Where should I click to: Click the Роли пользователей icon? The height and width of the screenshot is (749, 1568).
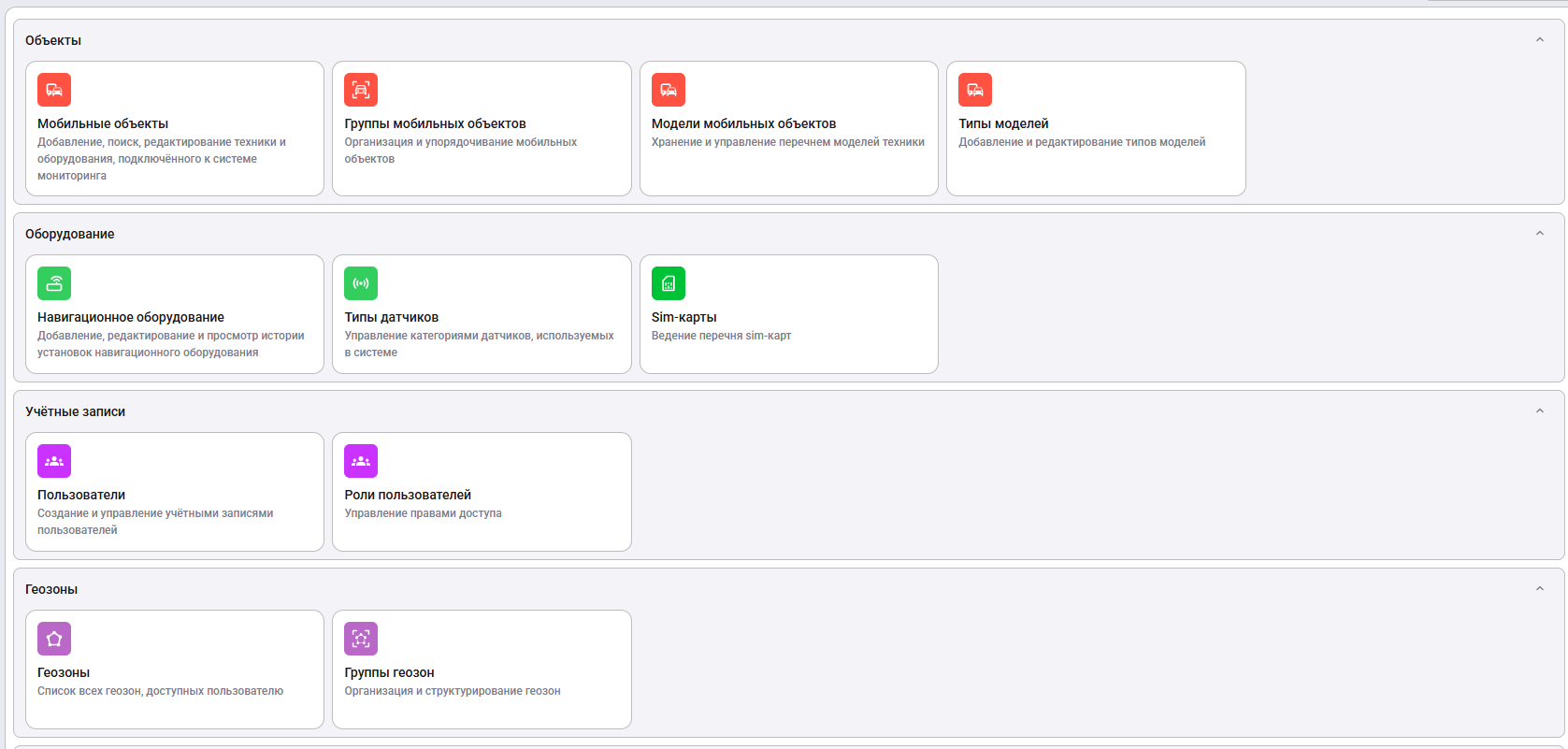point(361,461)
